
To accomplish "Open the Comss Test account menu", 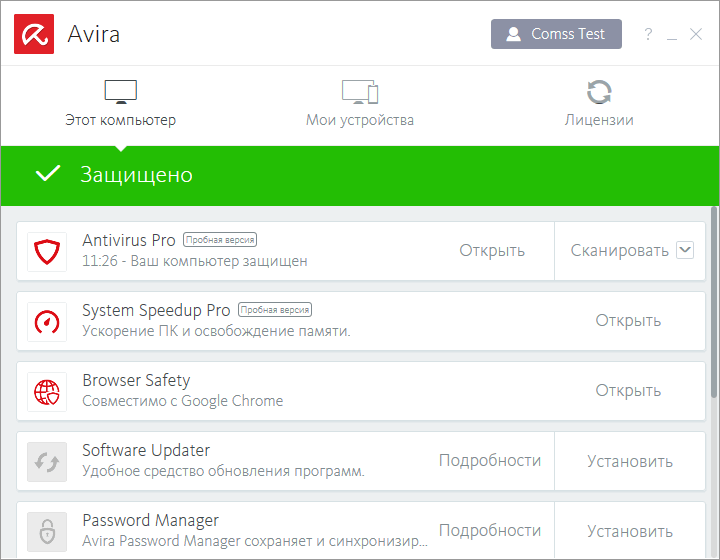I will coord(556,34).
